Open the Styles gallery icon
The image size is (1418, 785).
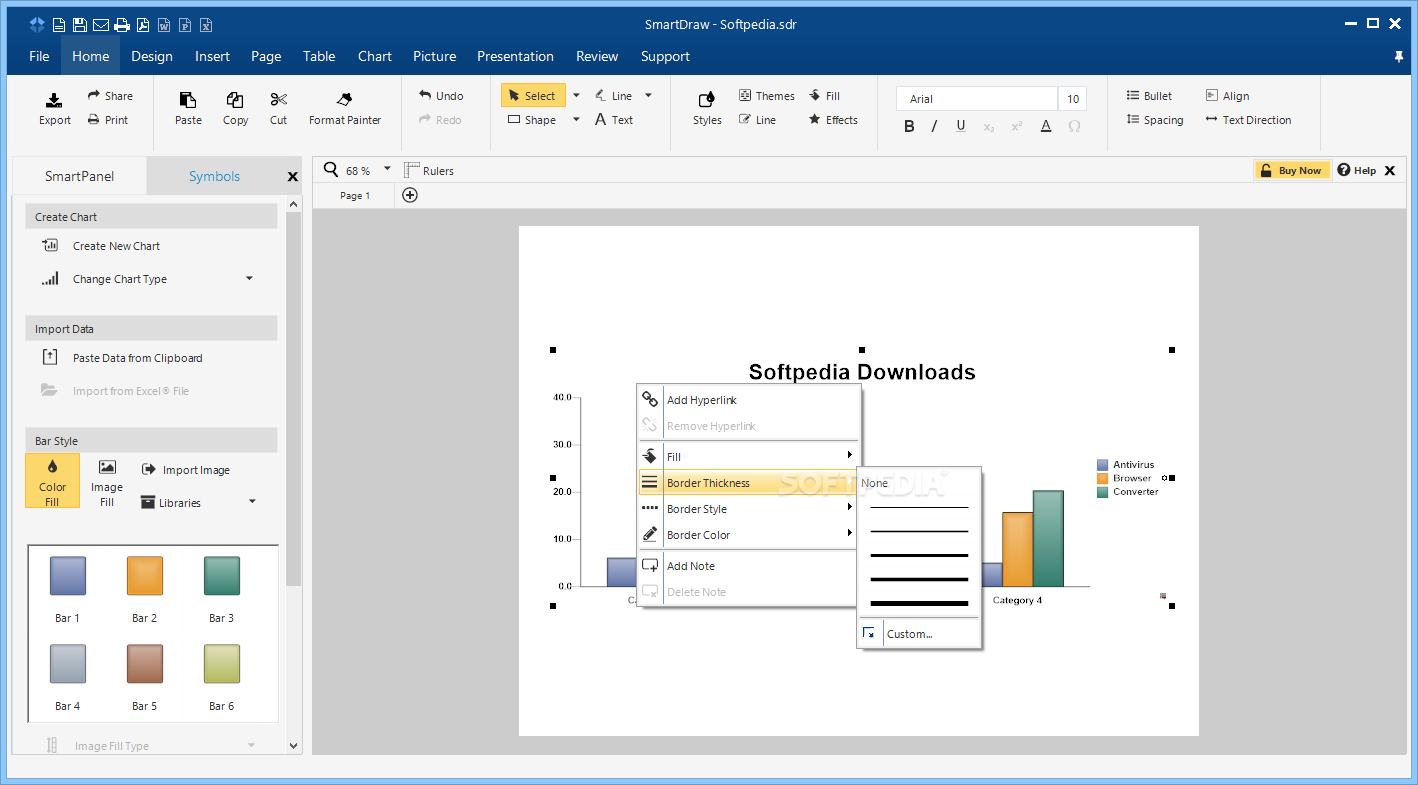point(707,99)
